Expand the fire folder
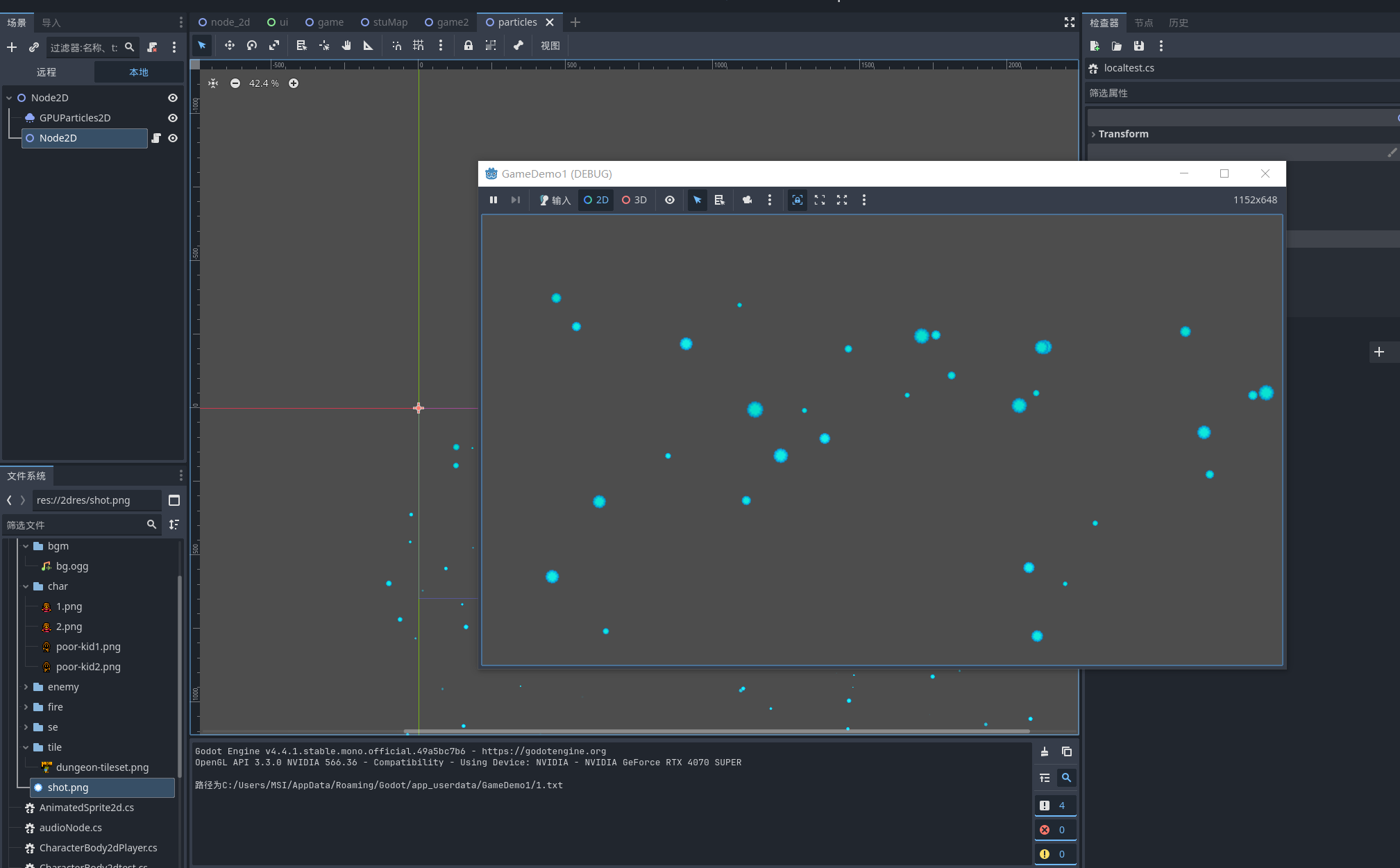1400x868 pixels. click(26, 707)
